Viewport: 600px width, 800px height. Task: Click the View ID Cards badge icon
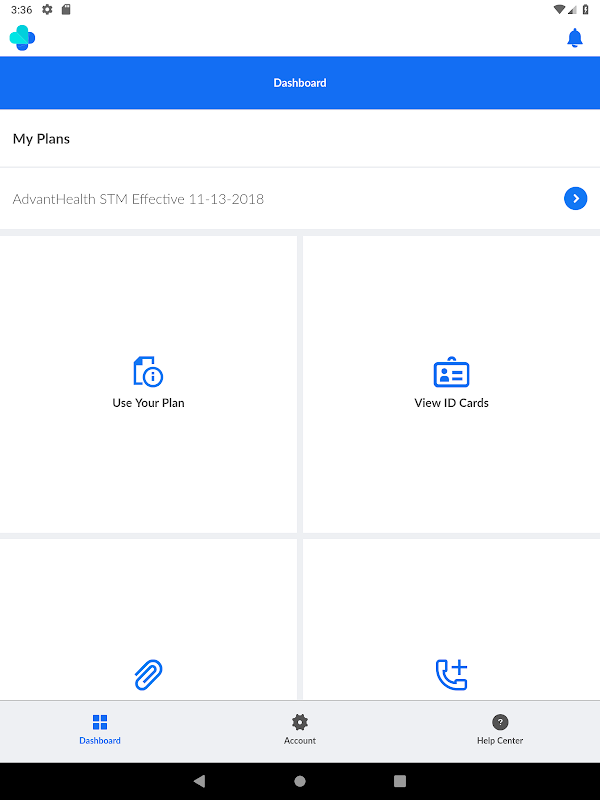tap(452, 371)
